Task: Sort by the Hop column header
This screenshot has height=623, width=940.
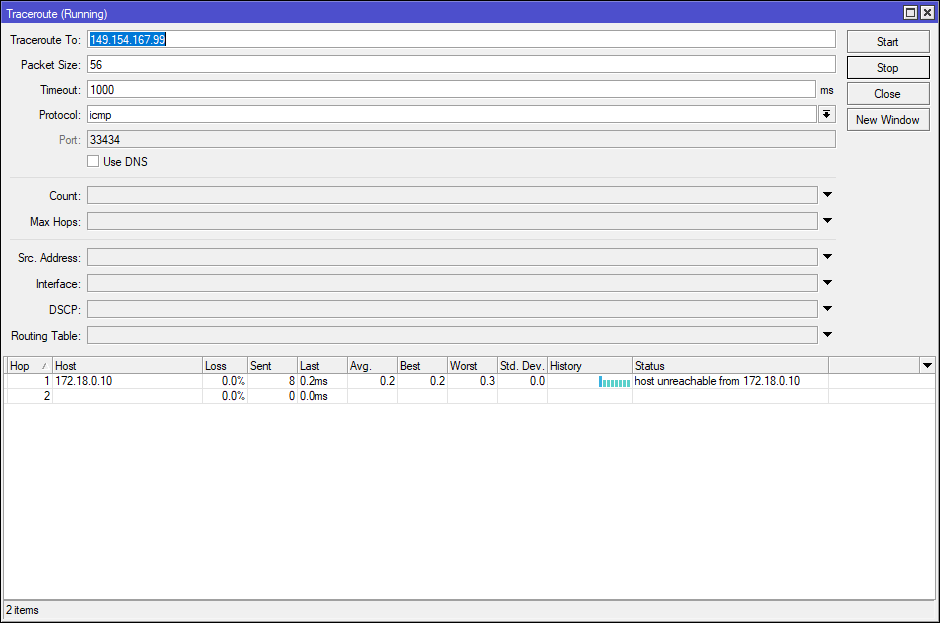Action: tap(29, 366)
